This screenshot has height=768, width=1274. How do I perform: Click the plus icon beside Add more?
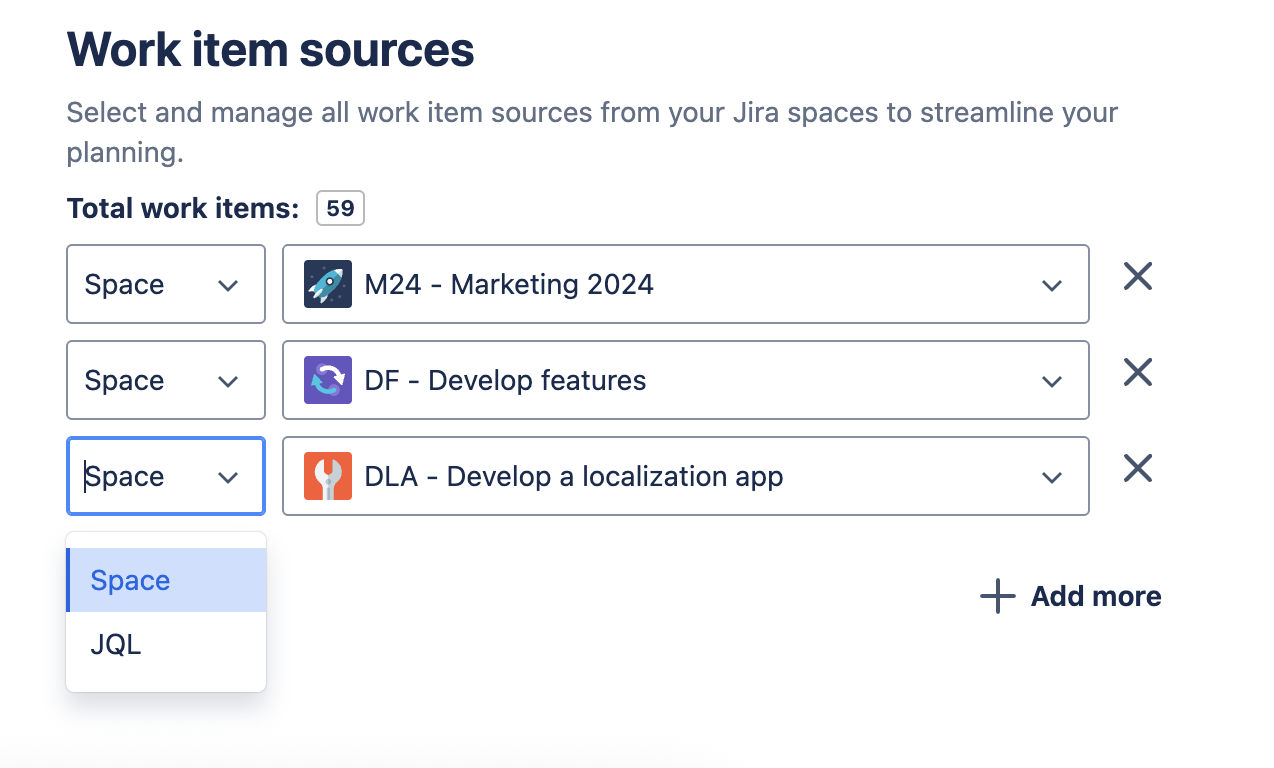click(997, 597)
